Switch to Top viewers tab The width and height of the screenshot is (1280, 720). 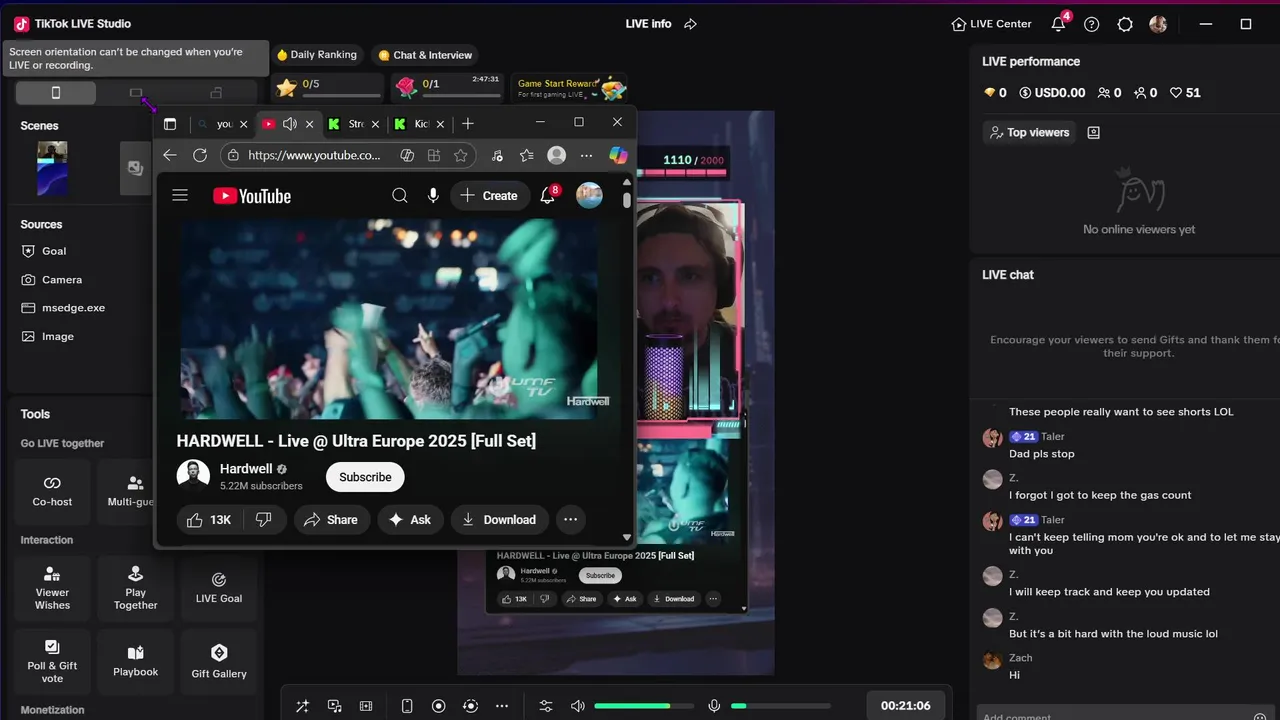point(1029,132)
